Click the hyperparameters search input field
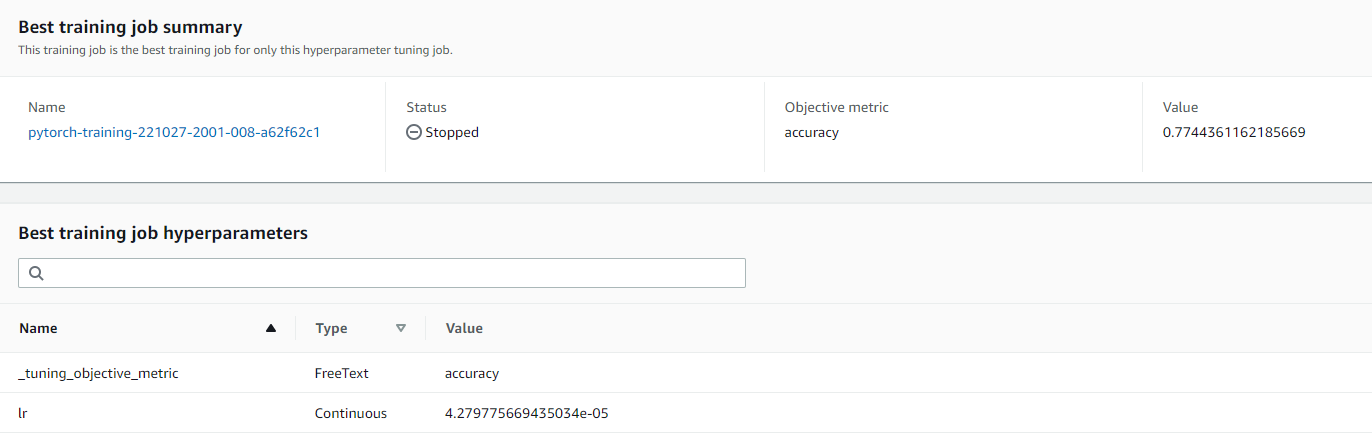This screenshot has width=1372, height=433. (x=390, y=273)
